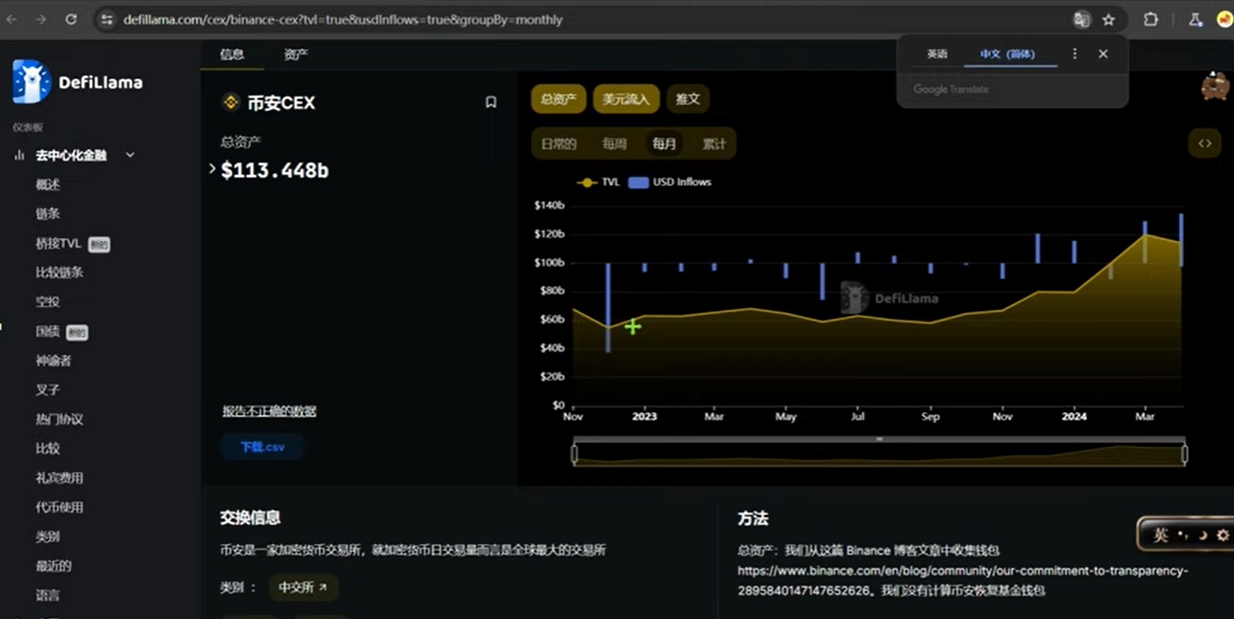1234x619 pixels.
Task: Open the Chrome Labs flask icon
Action: (x=1195, y=19)
